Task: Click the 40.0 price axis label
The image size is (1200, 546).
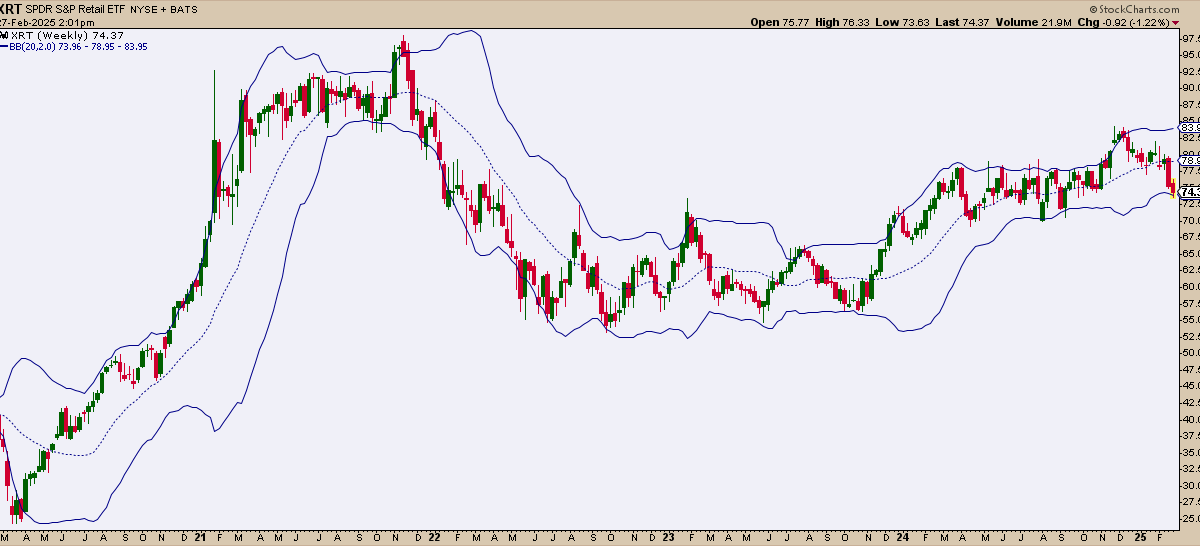Action: [x=1190, y=419]
